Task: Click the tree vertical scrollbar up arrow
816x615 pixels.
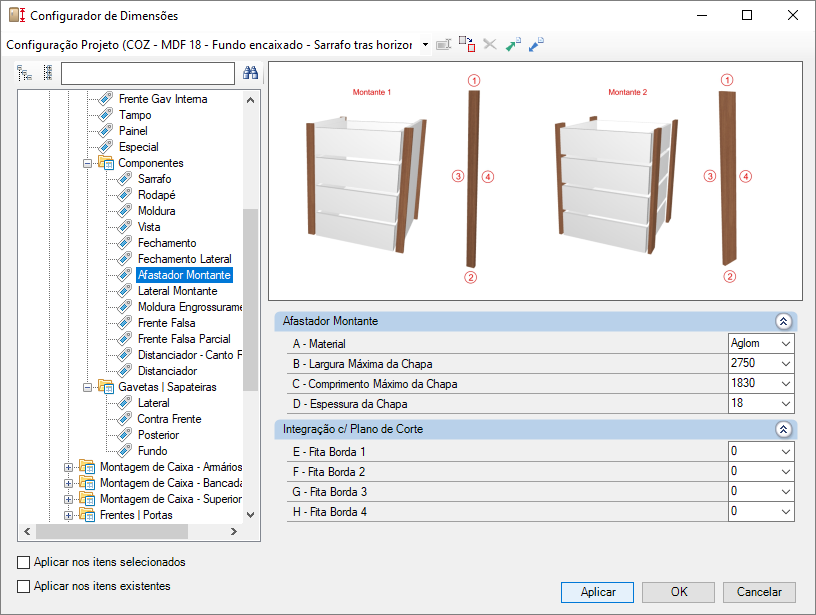Action: (250, 100)
